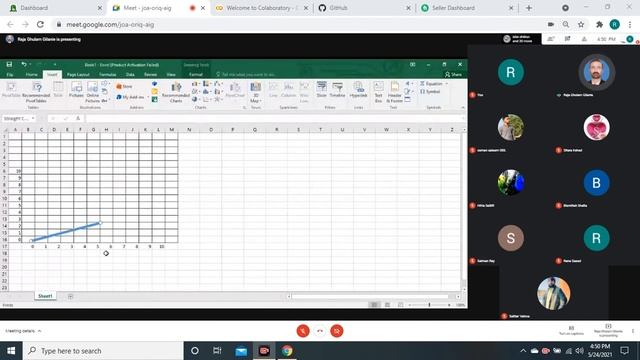Click the Windows taskbar search box
This screenshot has height=360, width=640.
[x=104, y=351]
